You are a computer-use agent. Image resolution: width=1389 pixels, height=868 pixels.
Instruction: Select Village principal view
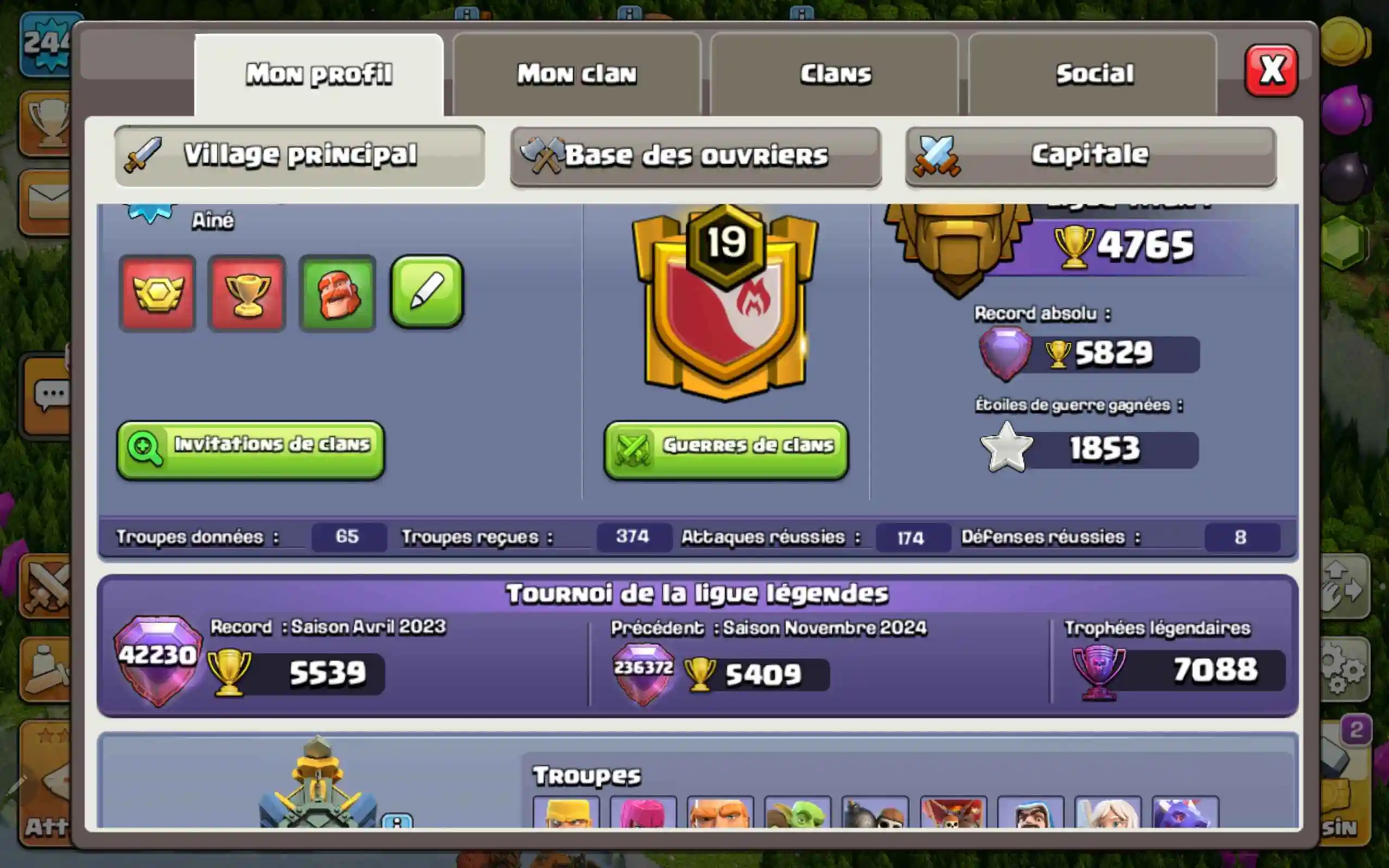tap(300, 156)
